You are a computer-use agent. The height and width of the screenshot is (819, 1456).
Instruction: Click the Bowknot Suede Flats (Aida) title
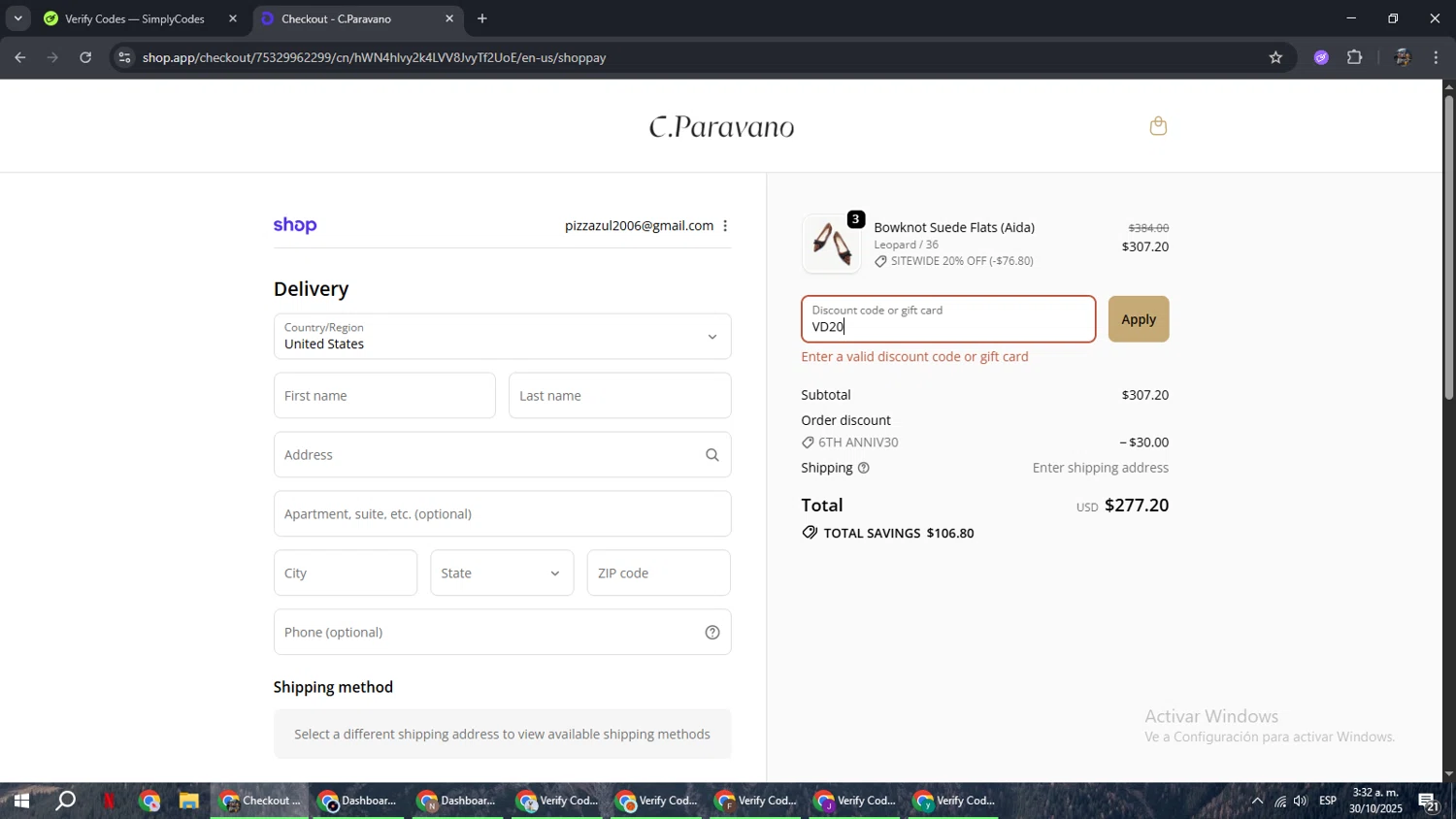954,227
